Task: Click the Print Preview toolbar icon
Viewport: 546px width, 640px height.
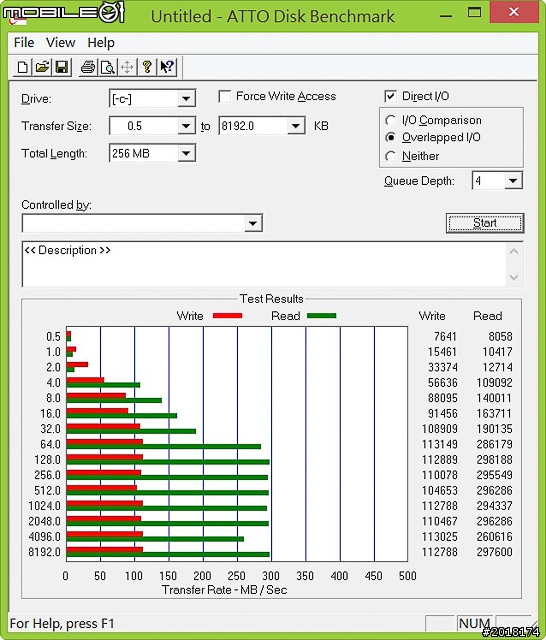Action: pos(108,67)
